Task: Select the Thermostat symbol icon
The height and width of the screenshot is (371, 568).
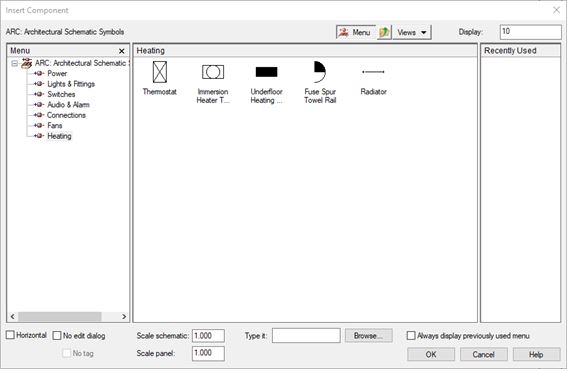Action: [160, 72]
